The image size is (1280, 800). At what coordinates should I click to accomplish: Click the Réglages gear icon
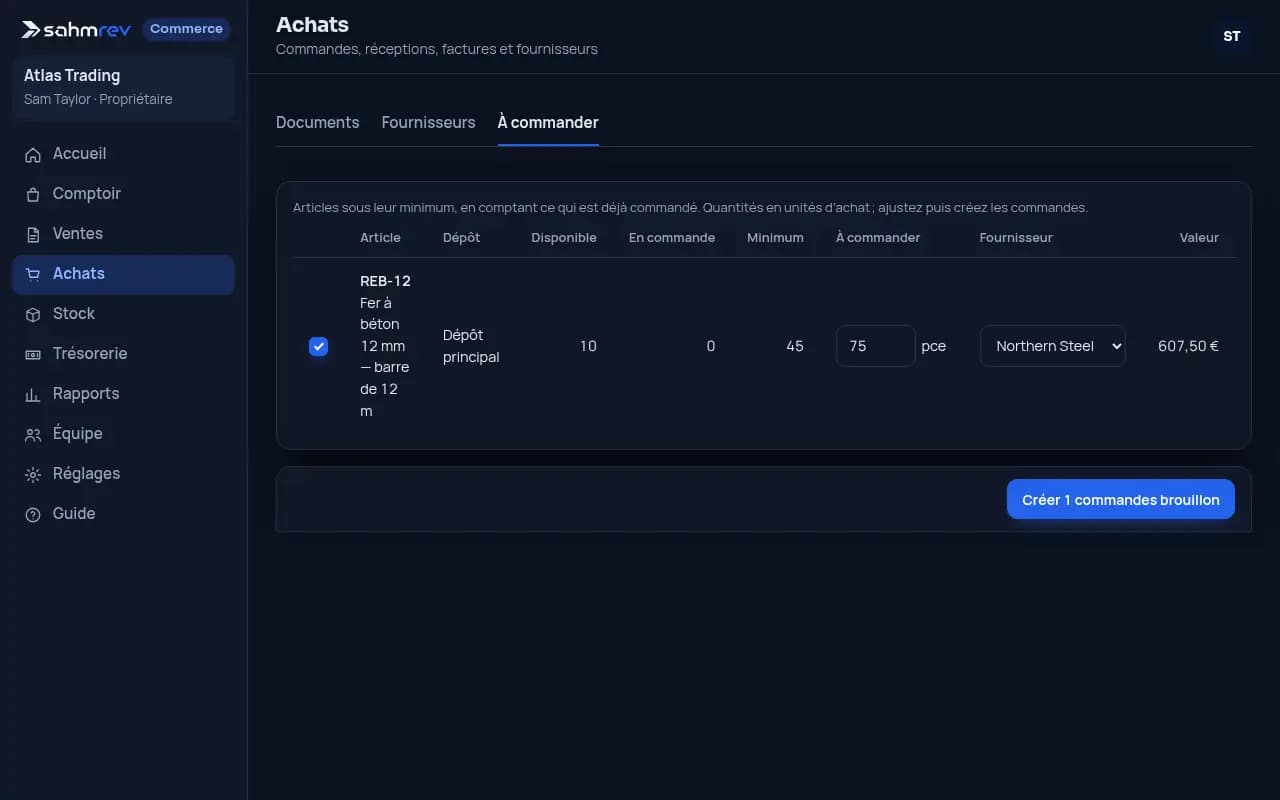point(33,474)
